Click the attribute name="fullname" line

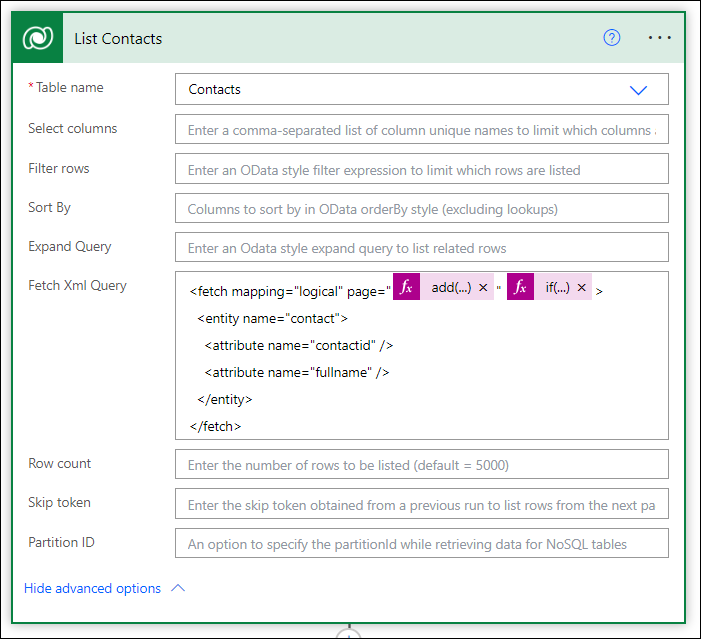(x=297, y=372)
